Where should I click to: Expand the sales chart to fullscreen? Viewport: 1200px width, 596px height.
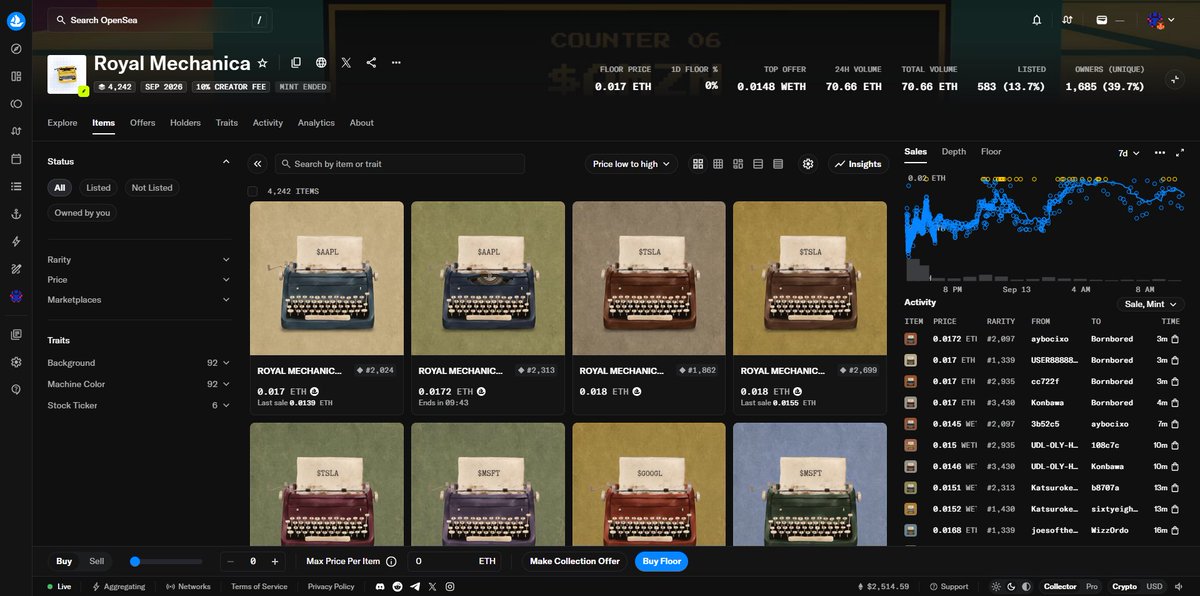(x=1180, y=153)
